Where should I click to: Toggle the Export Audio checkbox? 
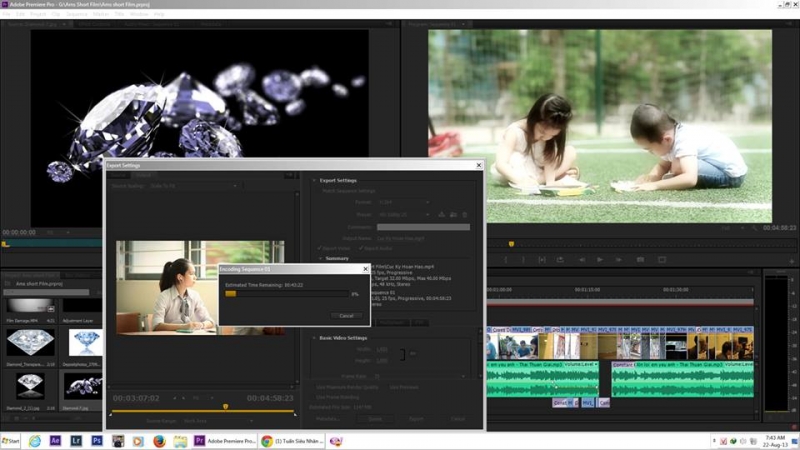click(361, 248)
